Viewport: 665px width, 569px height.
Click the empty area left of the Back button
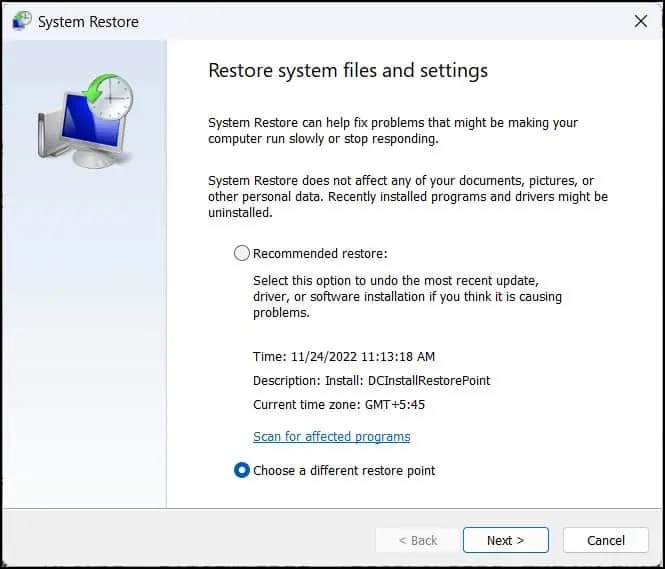(200, 540)
